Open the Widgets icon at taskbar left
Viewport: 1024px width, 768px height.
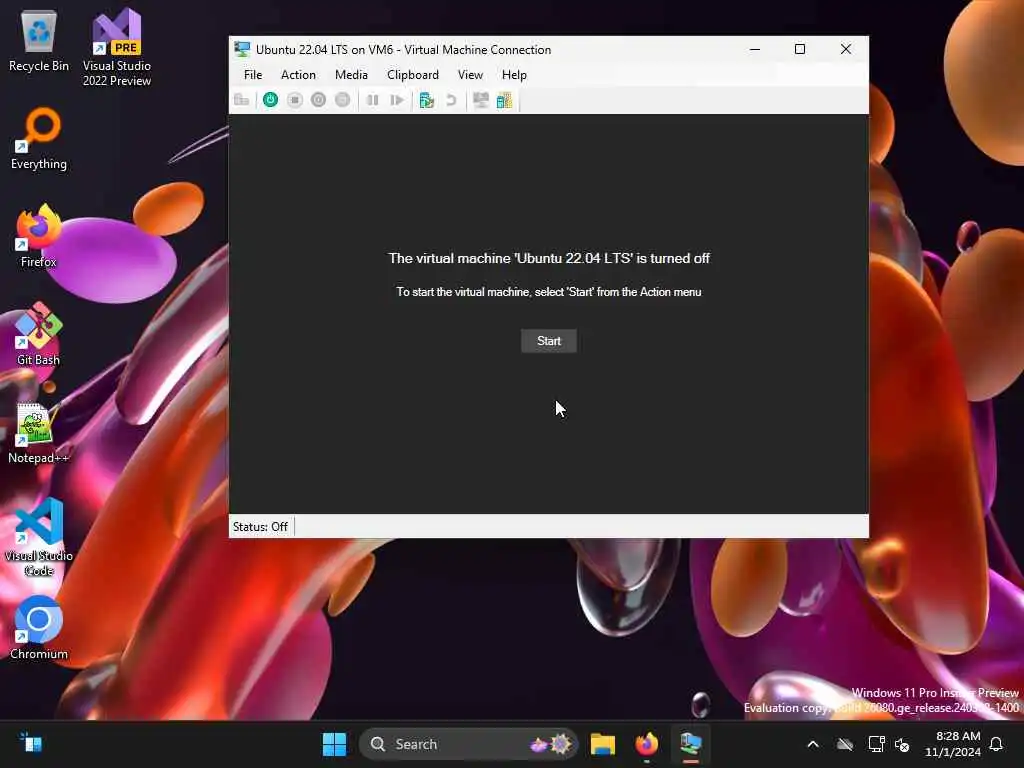point(31,744)
